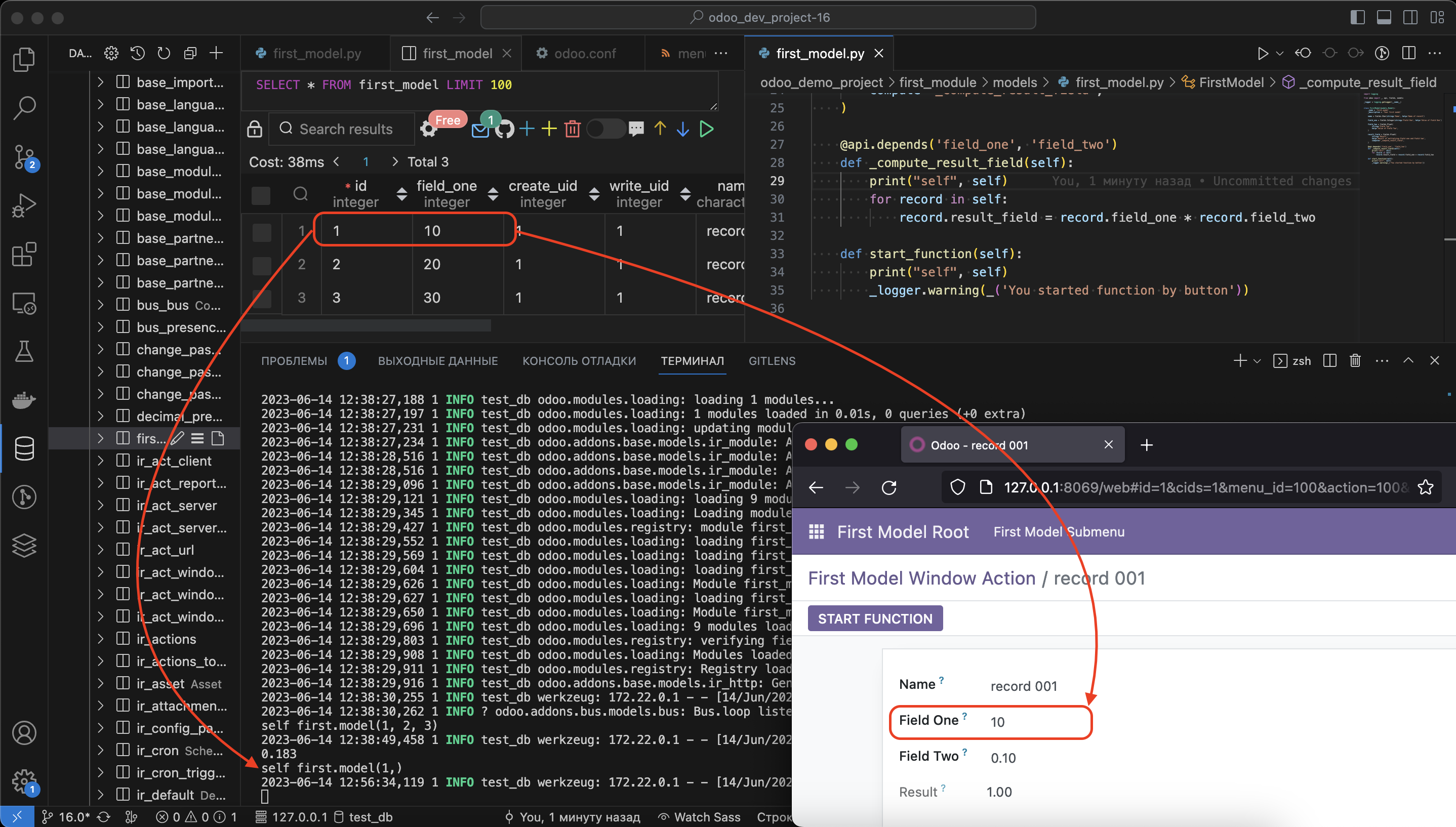The width and height of the screenshot is (1456, 827).
Task: Open Run and Debug view
Action: (x=24, y=205)
